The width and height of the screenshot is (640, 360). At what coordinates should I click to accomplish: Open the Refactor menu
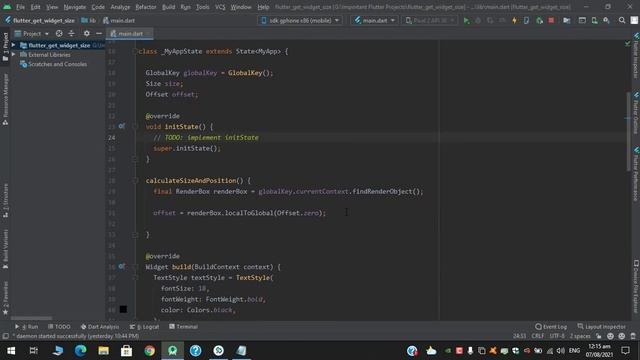click(146, 7)
